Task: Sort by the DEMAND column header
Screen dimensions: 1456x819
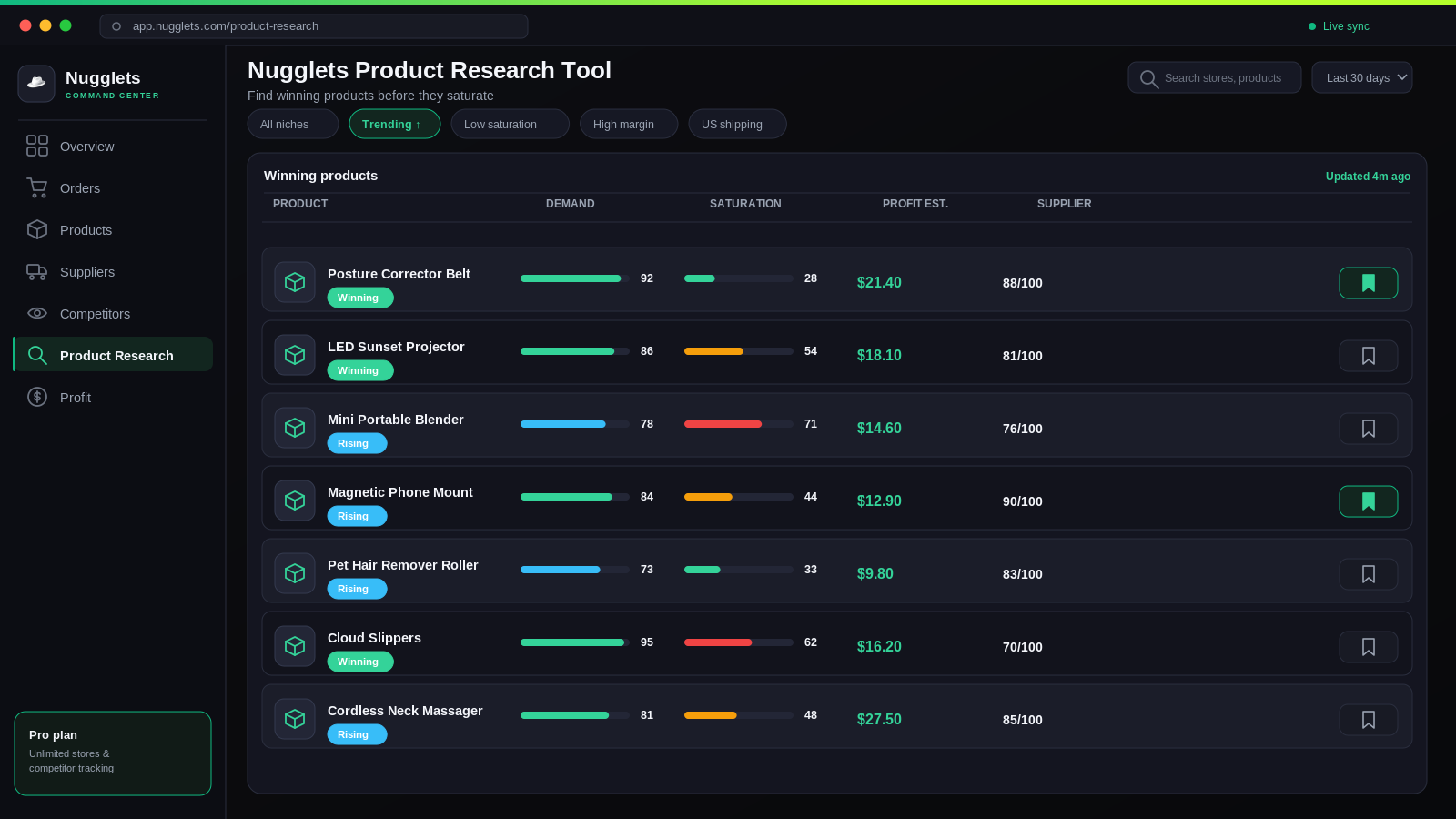Action: point(571,204)
